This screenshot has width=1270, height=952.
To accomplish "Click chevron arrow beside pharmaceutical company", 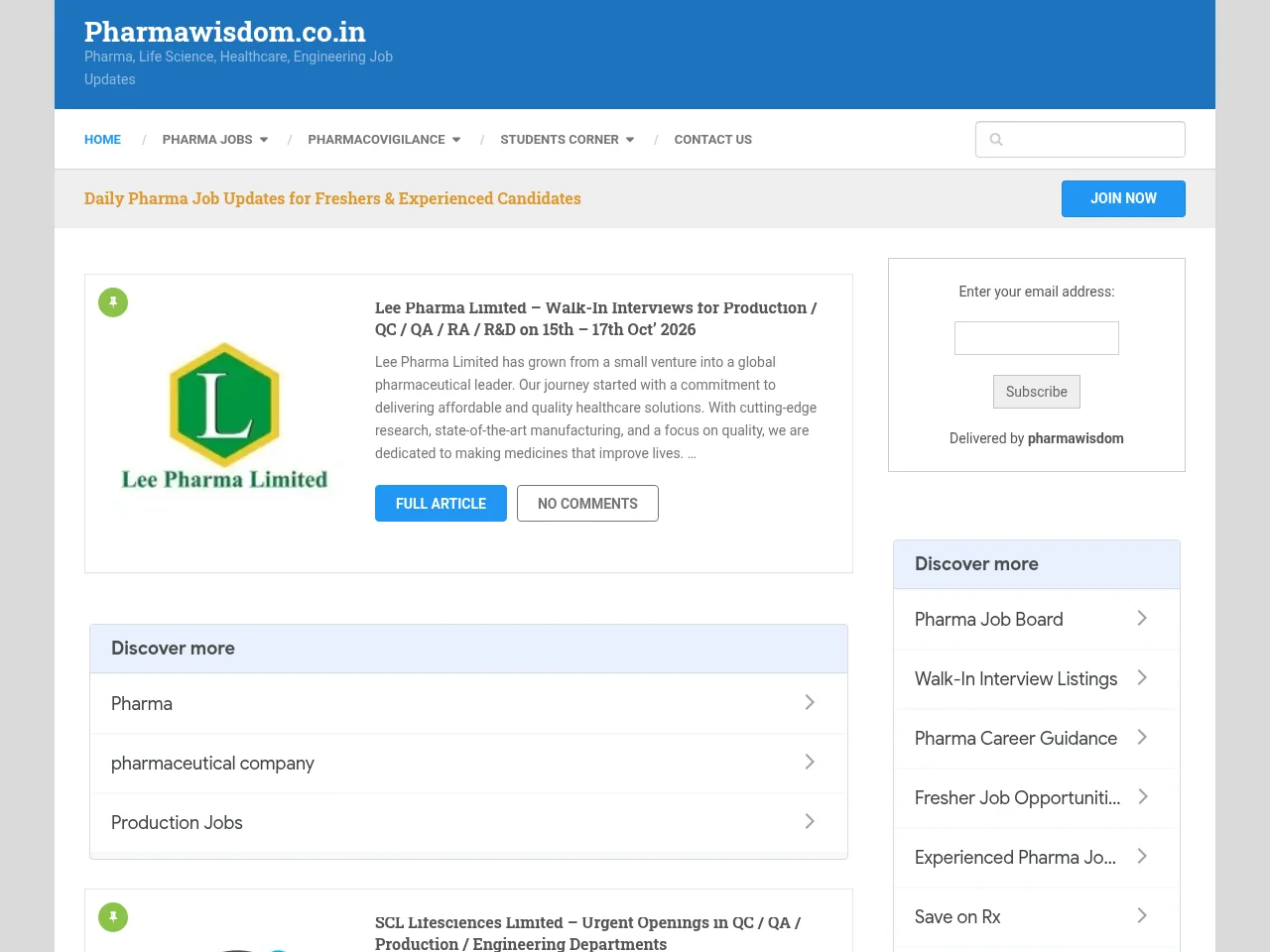I will [x=810, y=762].
